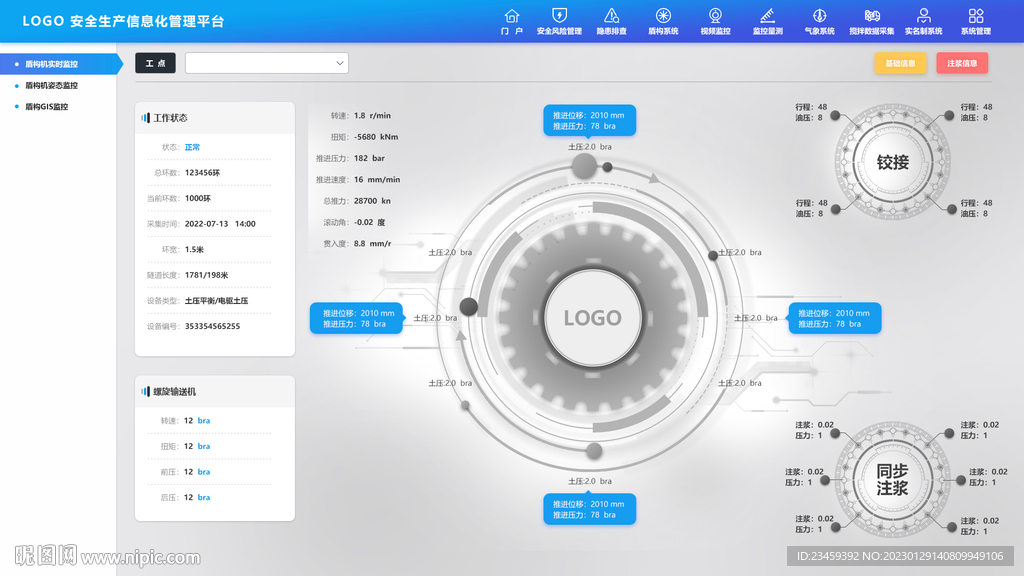This screenshot has width=1024, height=576.
Task: Open 基础信息 yellow button
Action: [900, 63]
